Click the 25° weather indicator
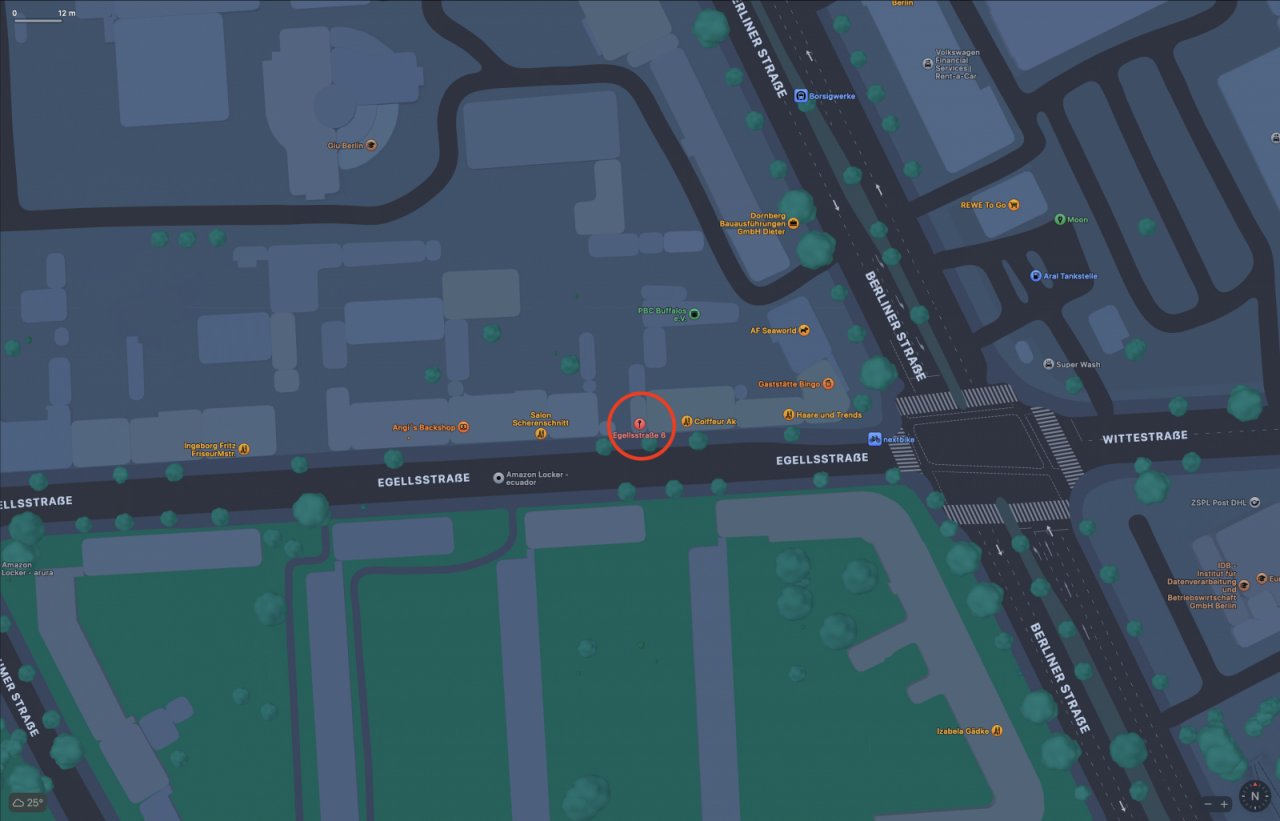1280x821 pixels. click(x=28, y=802)
